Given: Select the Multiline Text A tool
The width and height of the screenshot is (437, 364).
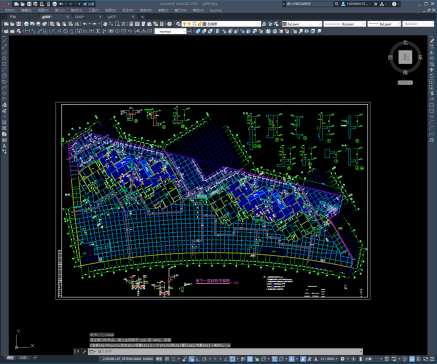Looking at the screenshot, I should 4,146.
